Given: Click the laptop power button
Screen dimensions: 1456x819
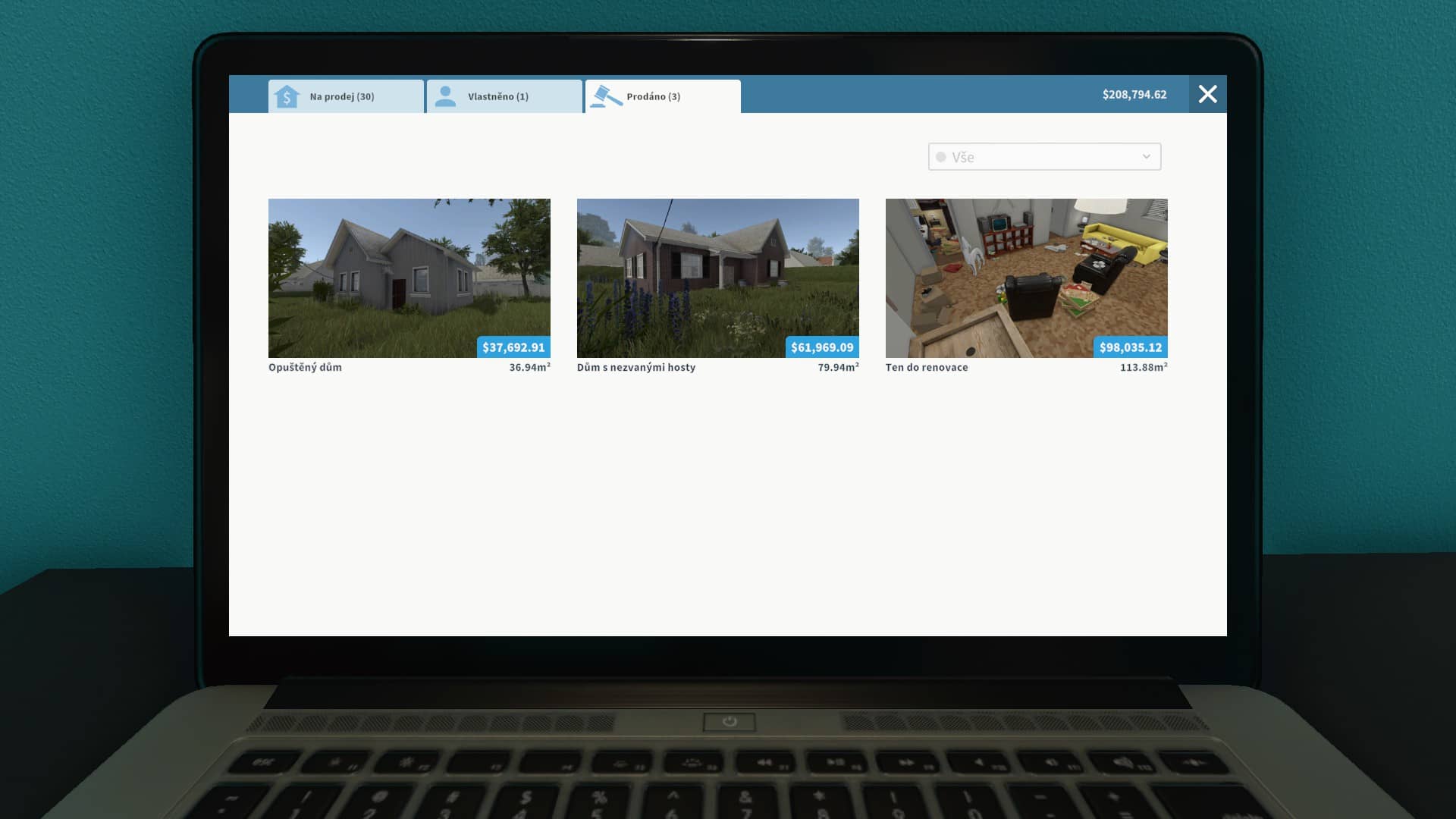Looking at the screenshot, I should (x=730, y=721).
